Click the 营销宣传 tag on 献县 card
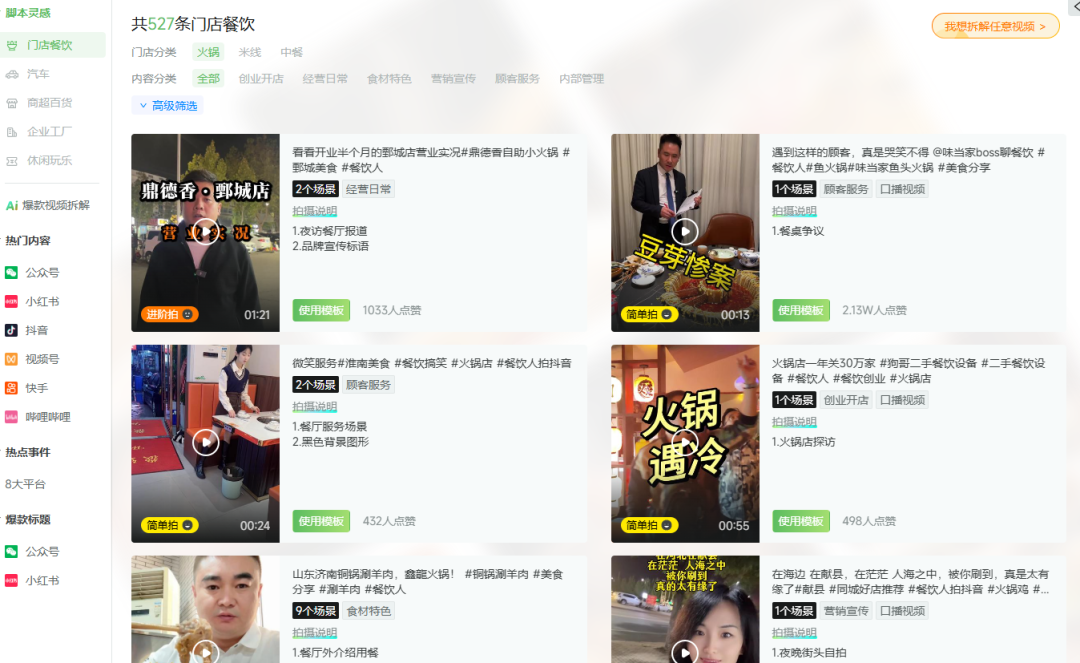Image resolution: width=1080 pixels, height=663 pixels. tap(846, 611)
